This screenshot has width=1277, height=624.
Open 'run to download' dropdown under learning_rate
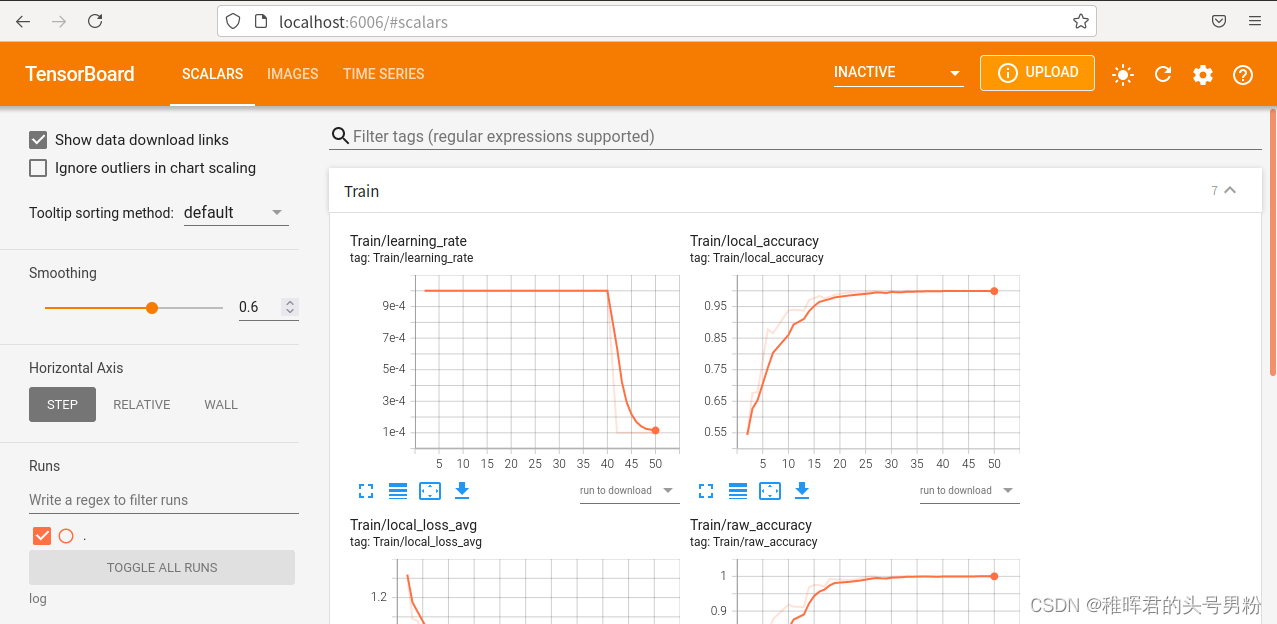tap(629, 491)
